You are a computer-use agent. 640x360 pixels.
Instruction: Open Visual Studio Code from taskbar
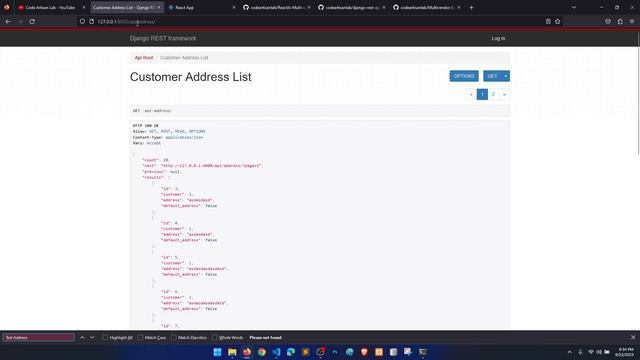276,352
